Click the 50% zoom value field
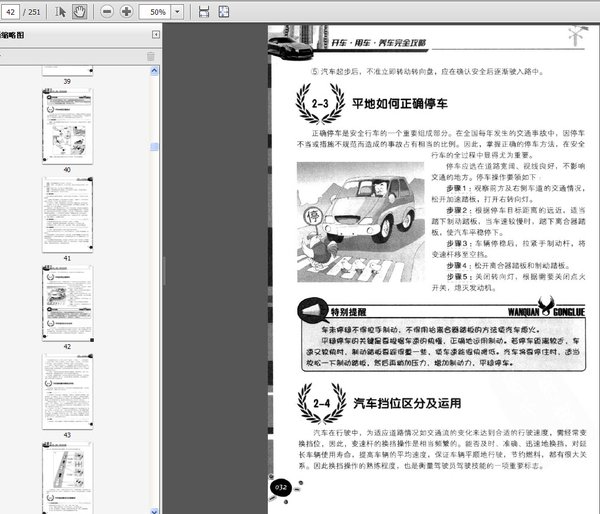The height and width of the screenshot is (514, 600). pyautogui.click(x=155, y=12)
